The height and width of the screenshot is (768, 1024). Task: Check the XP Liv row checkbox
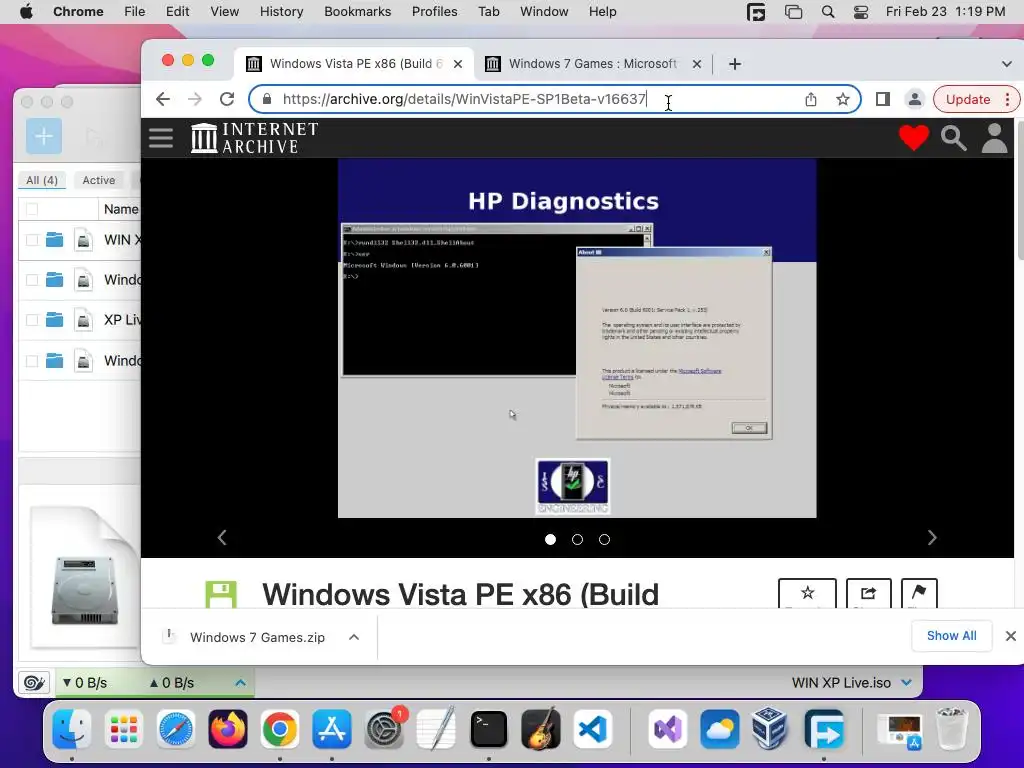tap(32, 320)
